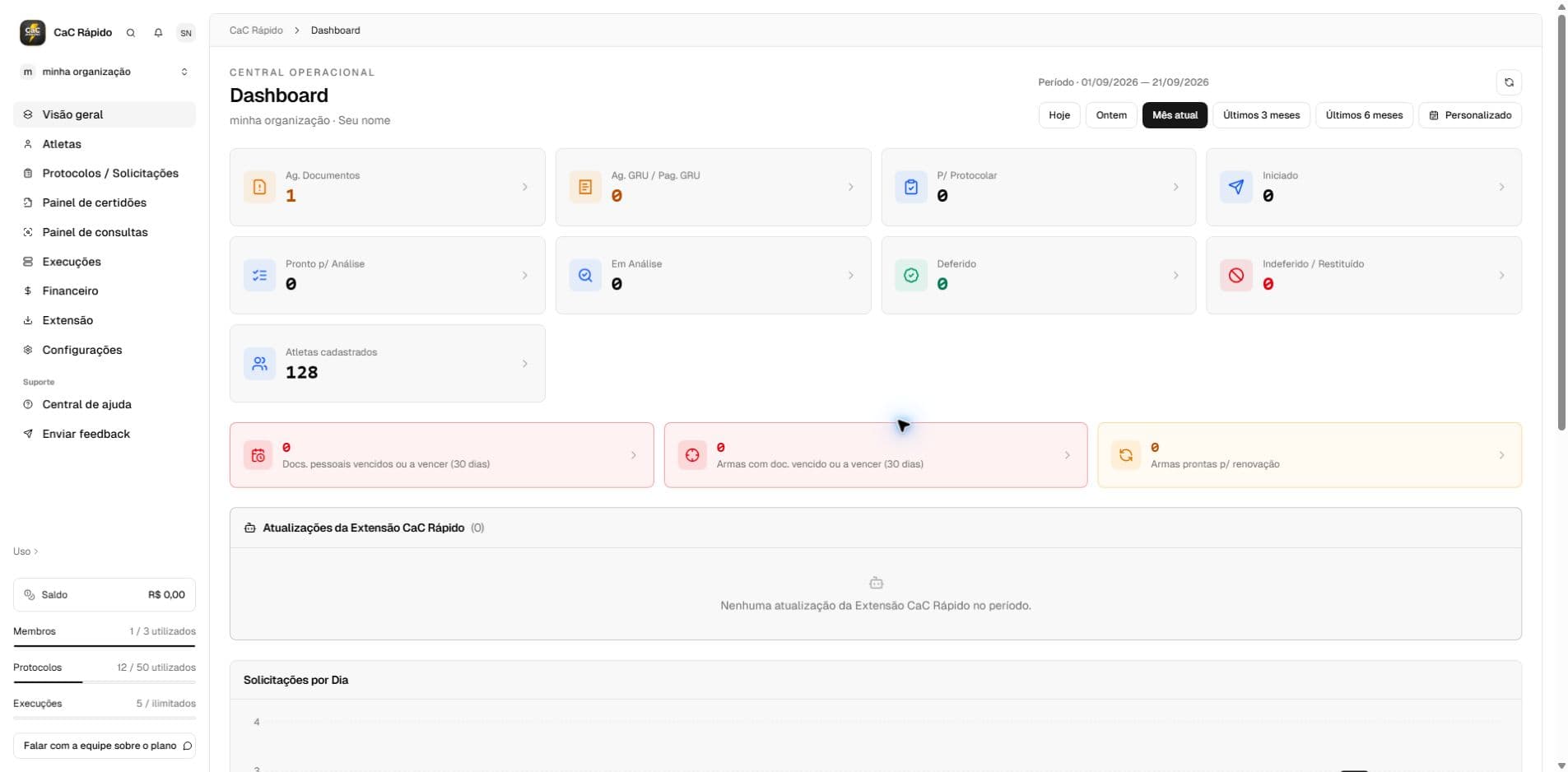Select the Ontem period filter
1568x772 pixels.
pyautogui.click(x=1111, y=115)
